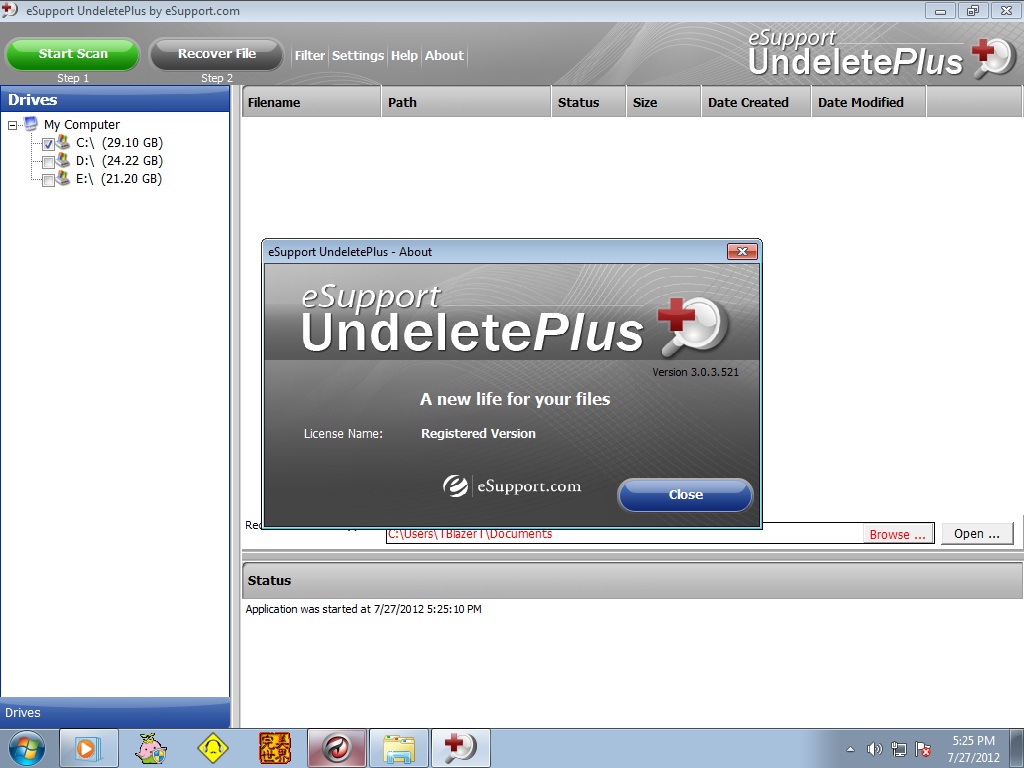Sort results by the Filename column

(312, 102)
